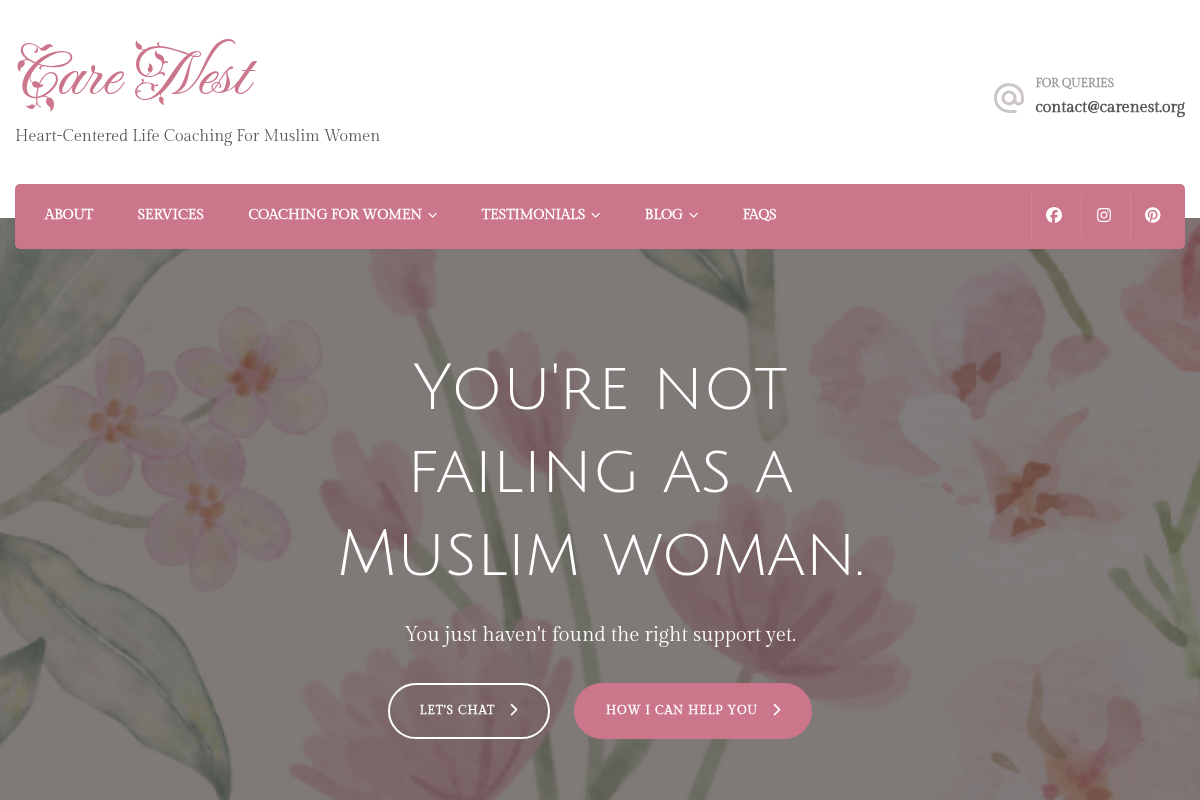Viewport: 1200px width, 800px height.
Task: Expand the Blog menu chevron
Action: (x=694, y=215)
